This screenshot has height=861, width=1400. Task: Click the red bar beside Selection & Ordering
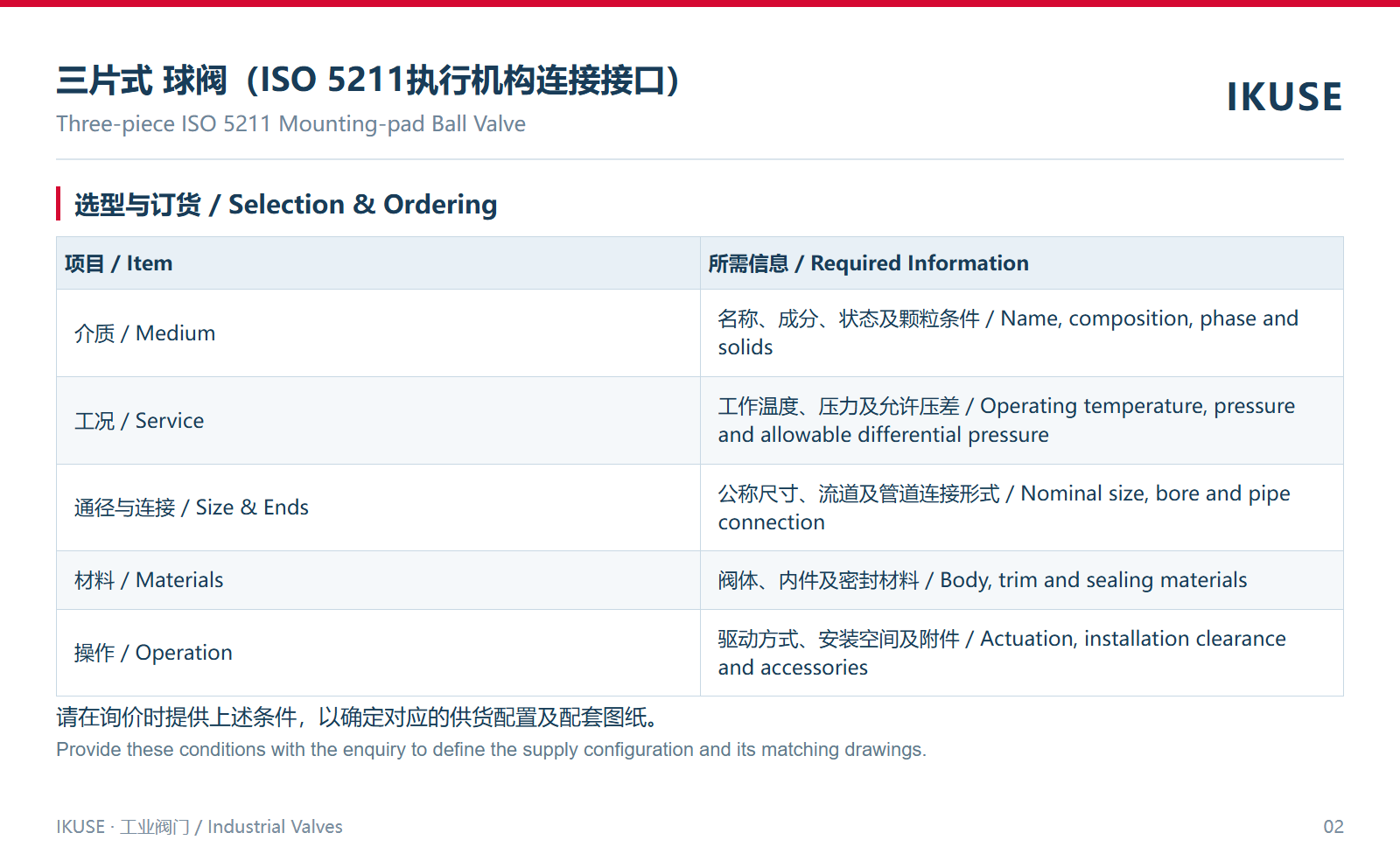59,204
